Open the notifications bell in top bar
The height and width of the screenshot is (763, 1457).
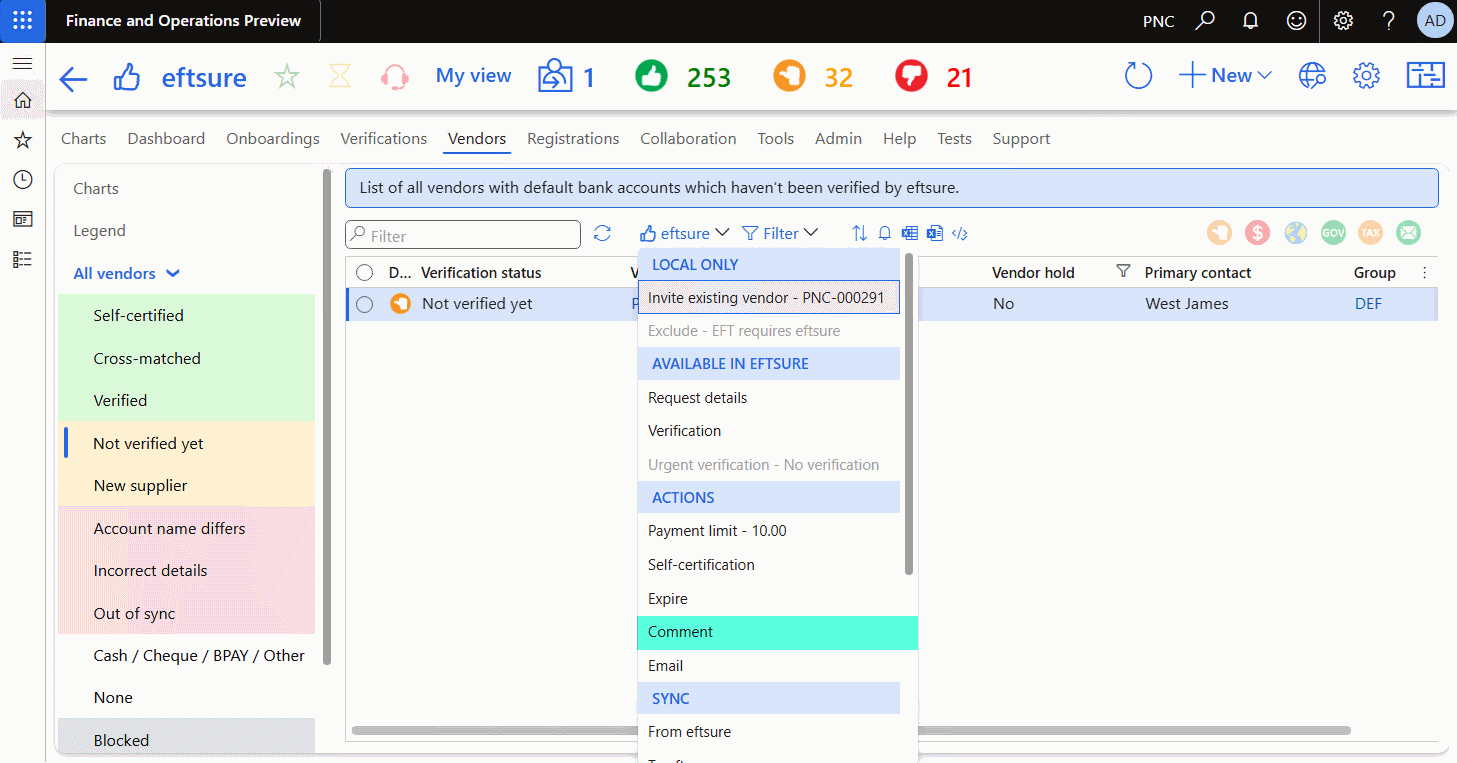[x=1250, y=20]
